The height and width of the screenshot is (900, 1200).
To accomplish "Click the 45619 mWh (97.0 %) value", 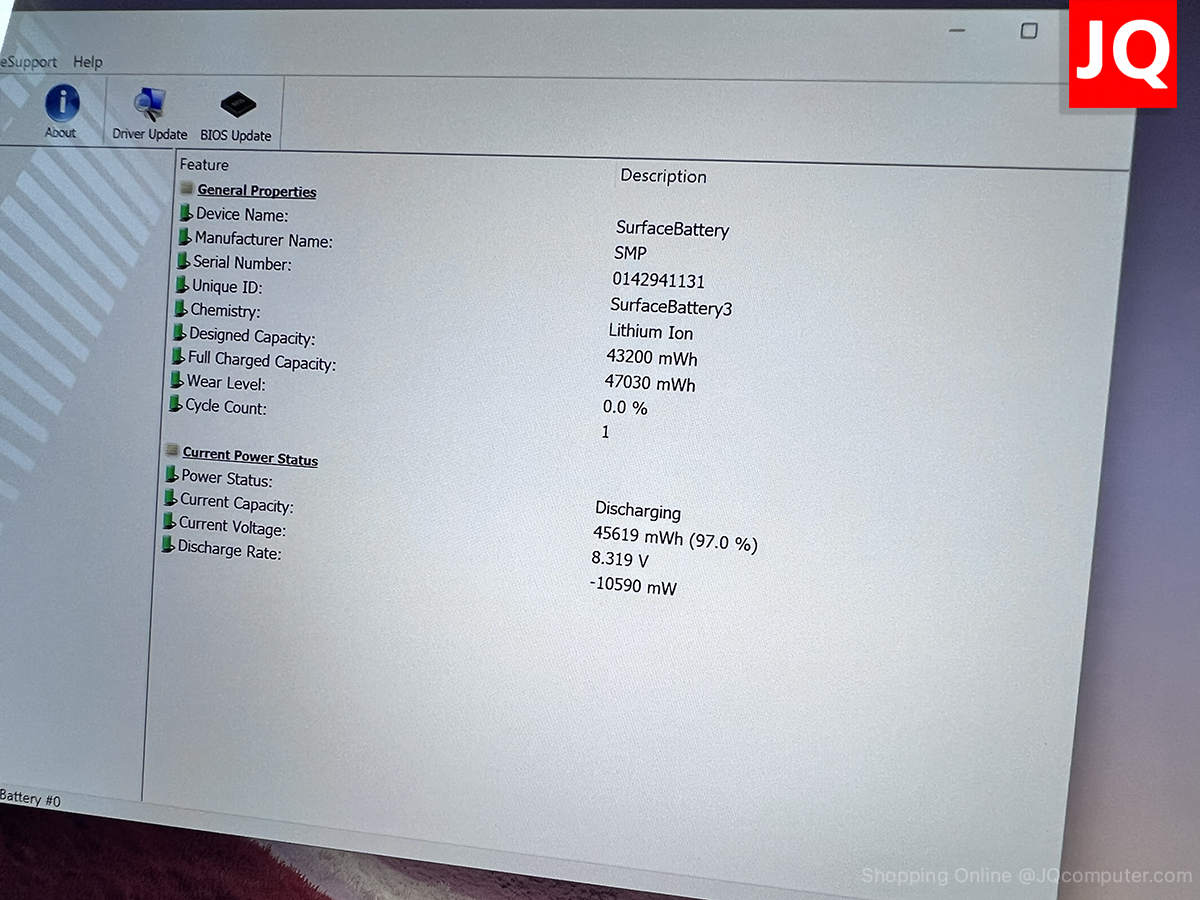I will pos(676,539).
